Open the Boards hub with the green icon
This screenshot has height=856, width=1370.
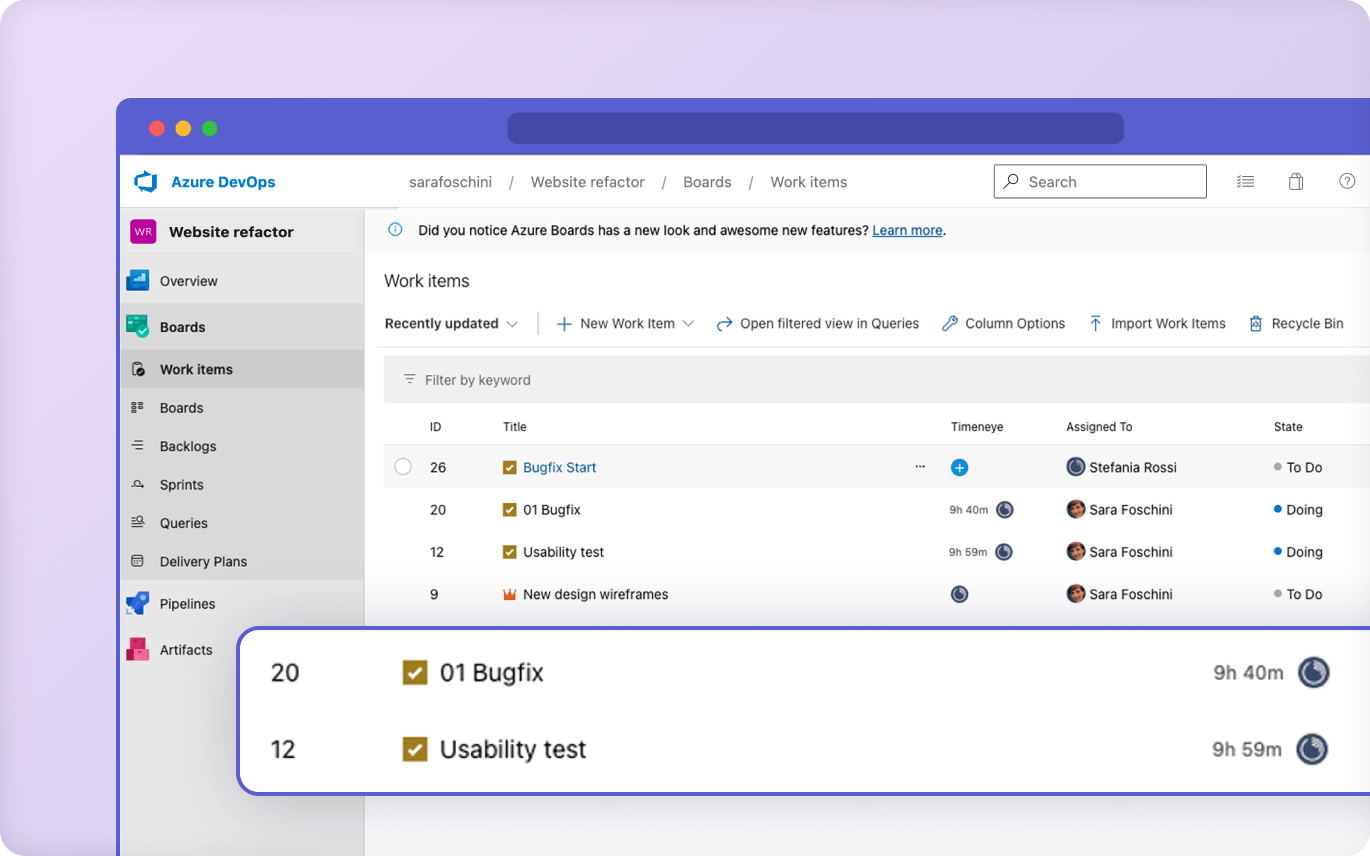coord(182,327)
